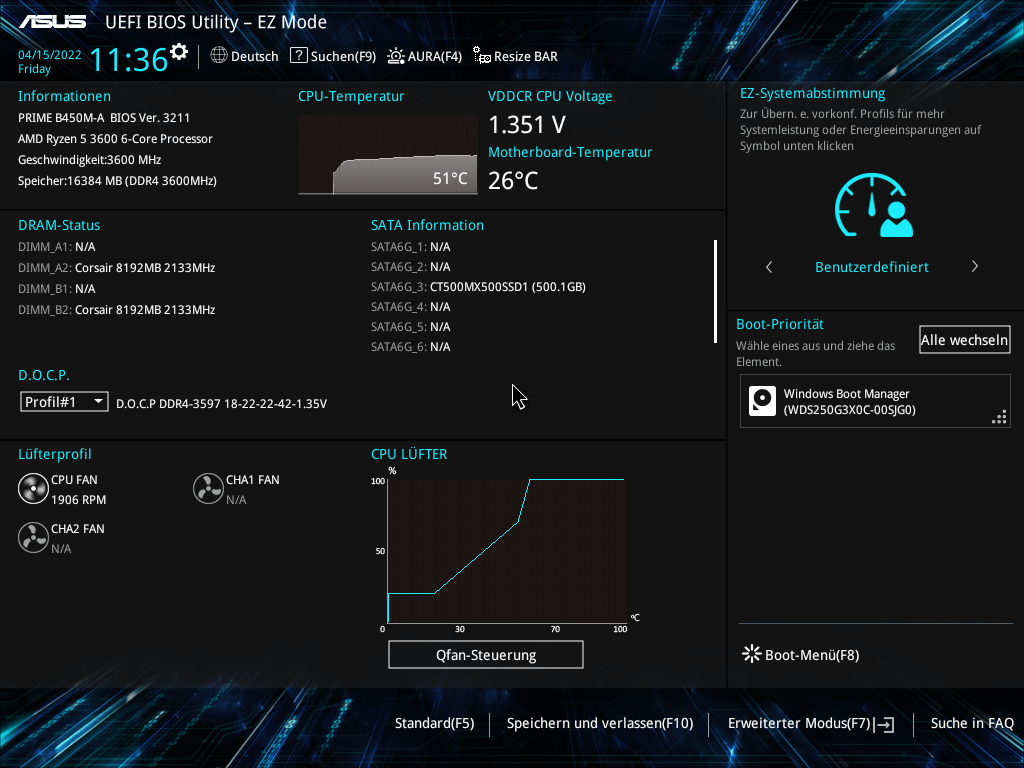Image resolution: width=1024 pixels, height=768 pixels.
Task: Click the VDDCR CPU Voltage label
Action: point(550,96)
